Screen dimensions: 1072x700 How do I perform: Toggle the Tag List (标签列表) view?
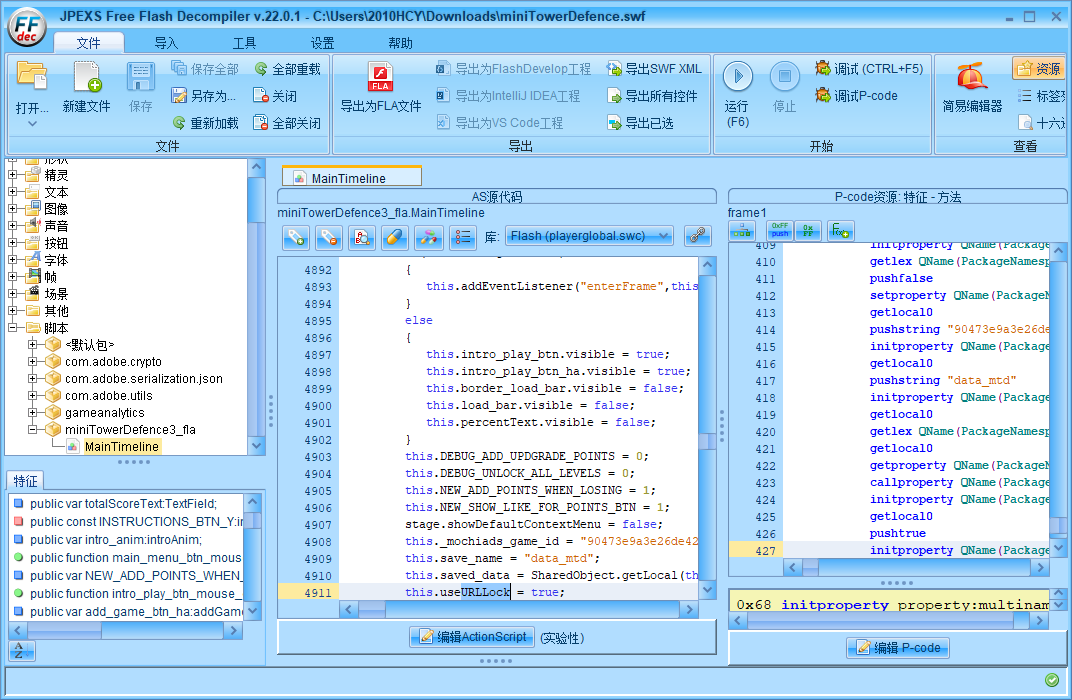pos(1040,96)
